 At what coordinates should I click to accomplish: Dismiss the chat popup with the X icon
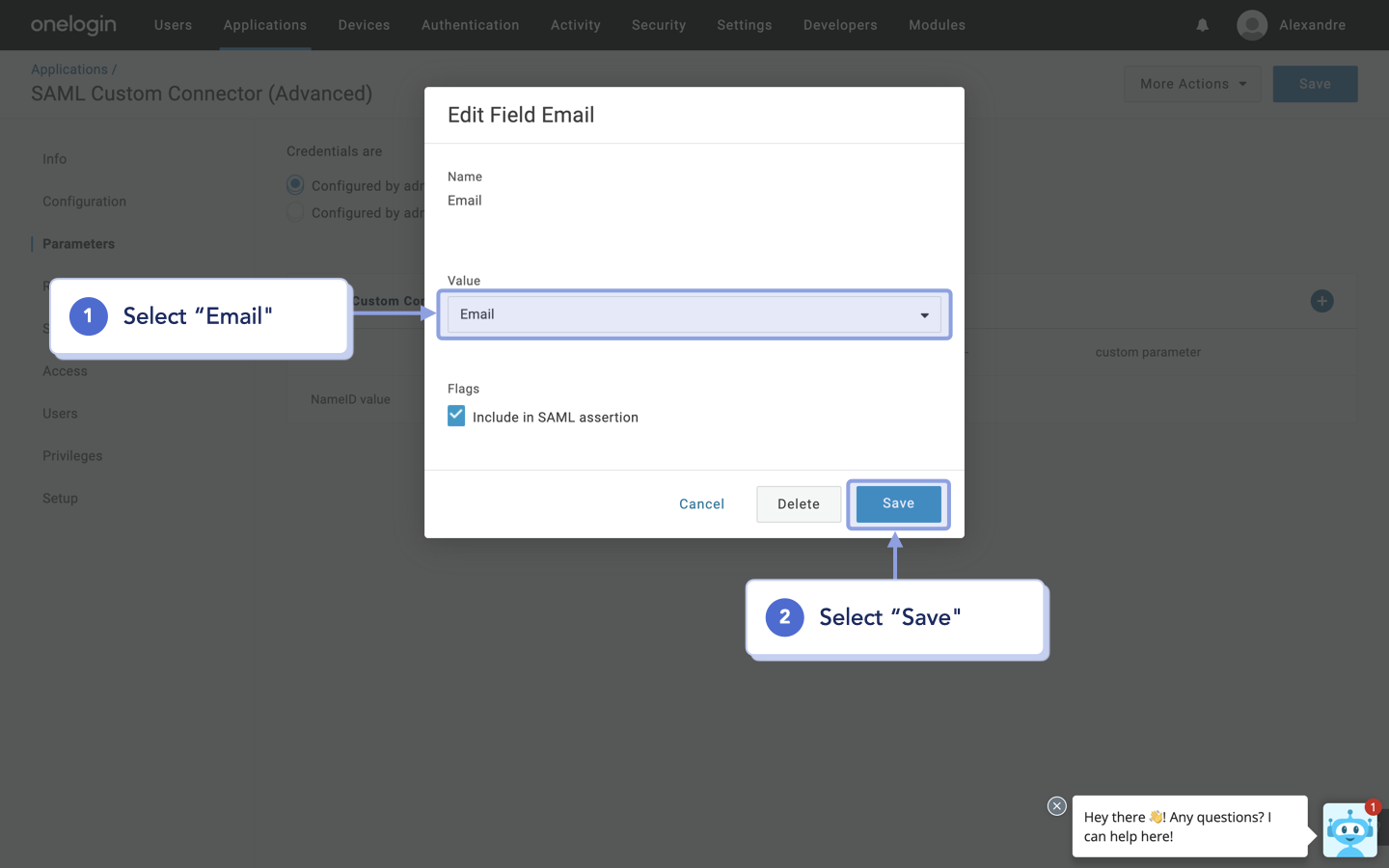pos(1056,806)
